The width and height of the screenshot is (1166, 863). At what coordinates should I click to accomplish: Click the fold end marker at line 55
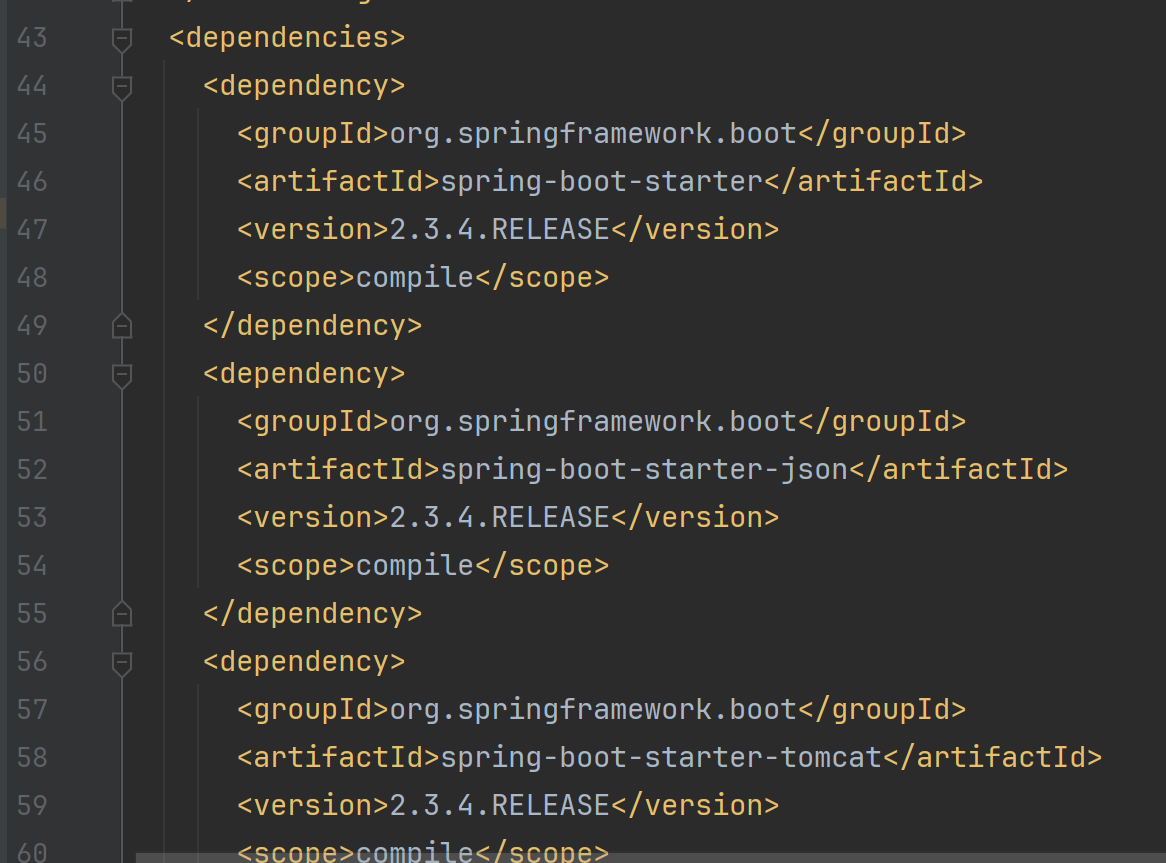pyautogui.click(x=122, y=614)
